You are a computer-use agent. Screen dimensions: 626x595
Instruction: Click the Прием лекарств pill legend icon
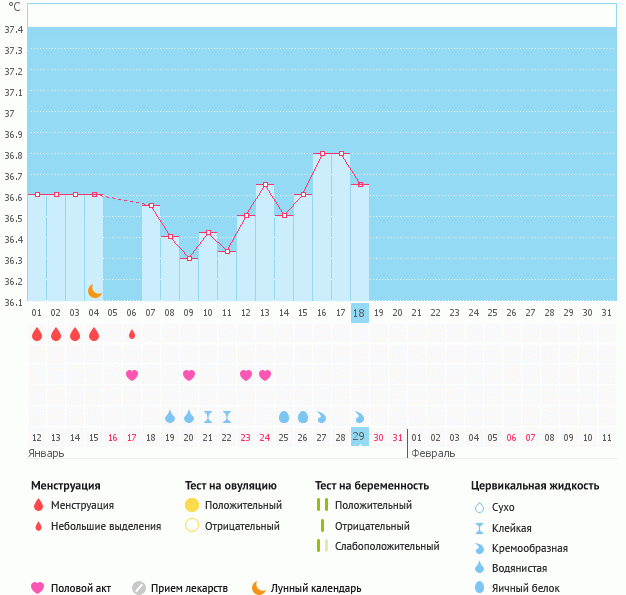[139, 588]
